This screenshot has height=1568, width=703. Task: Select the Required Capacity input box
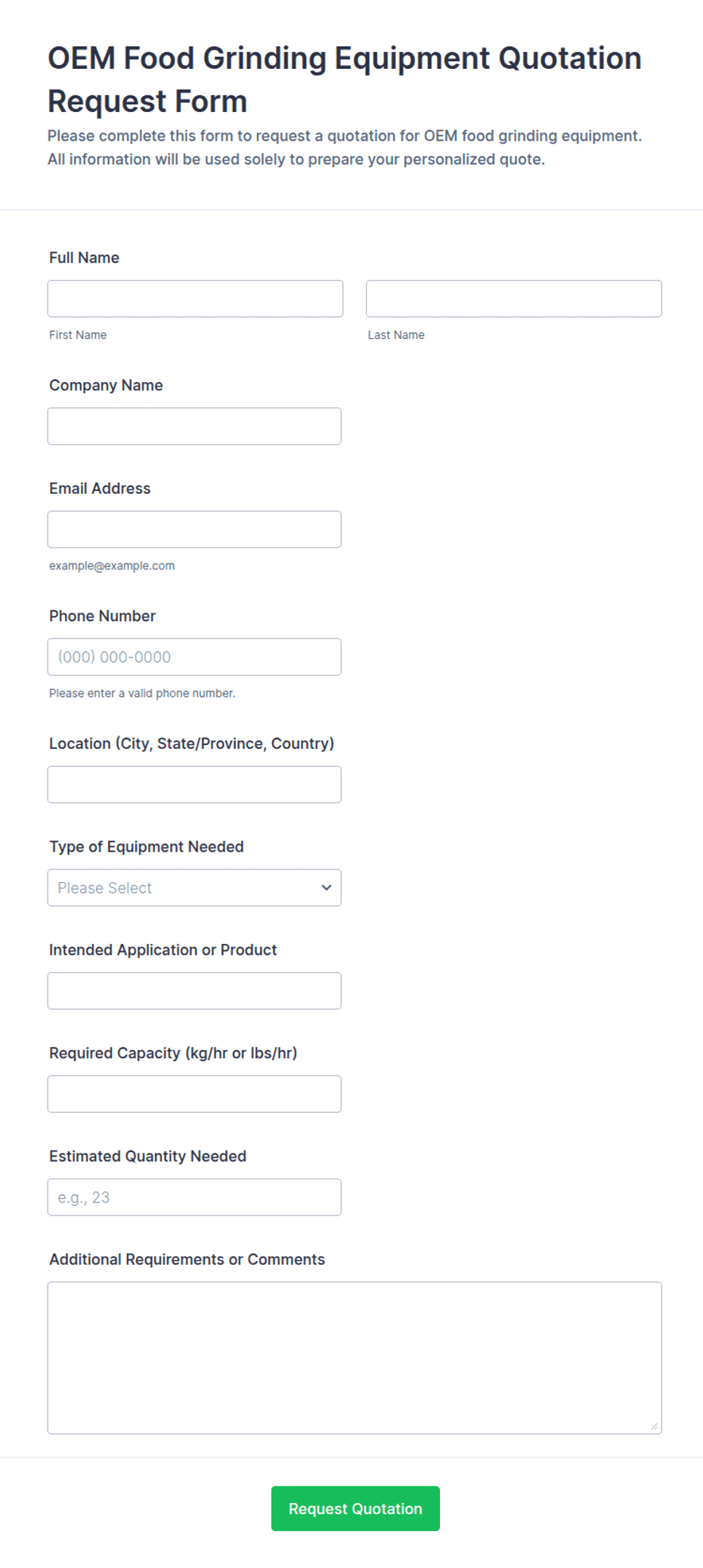pos(194,1094)
